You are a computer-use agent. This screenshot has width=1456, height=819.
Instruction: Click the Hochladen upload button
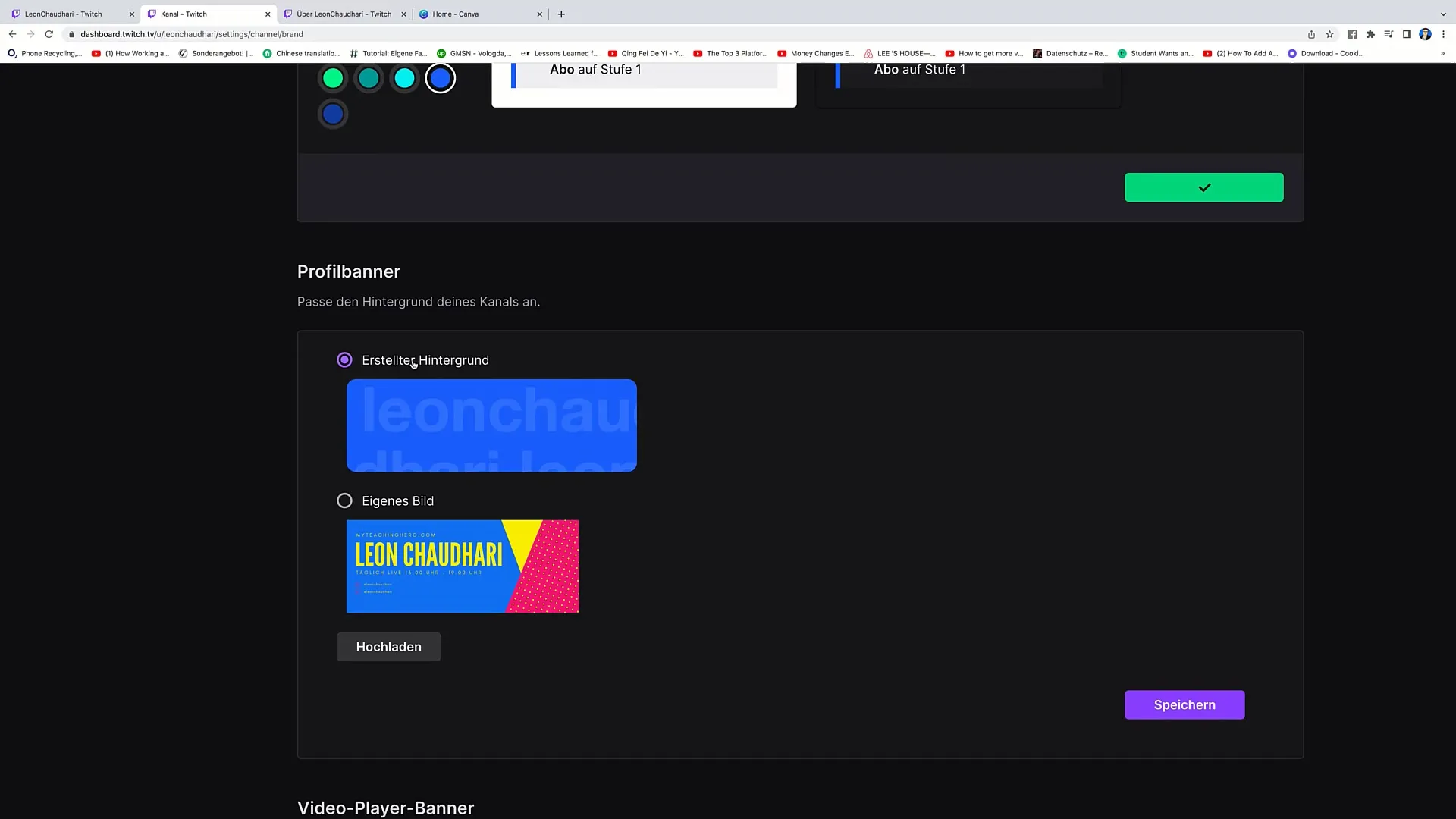coord(388,646)
